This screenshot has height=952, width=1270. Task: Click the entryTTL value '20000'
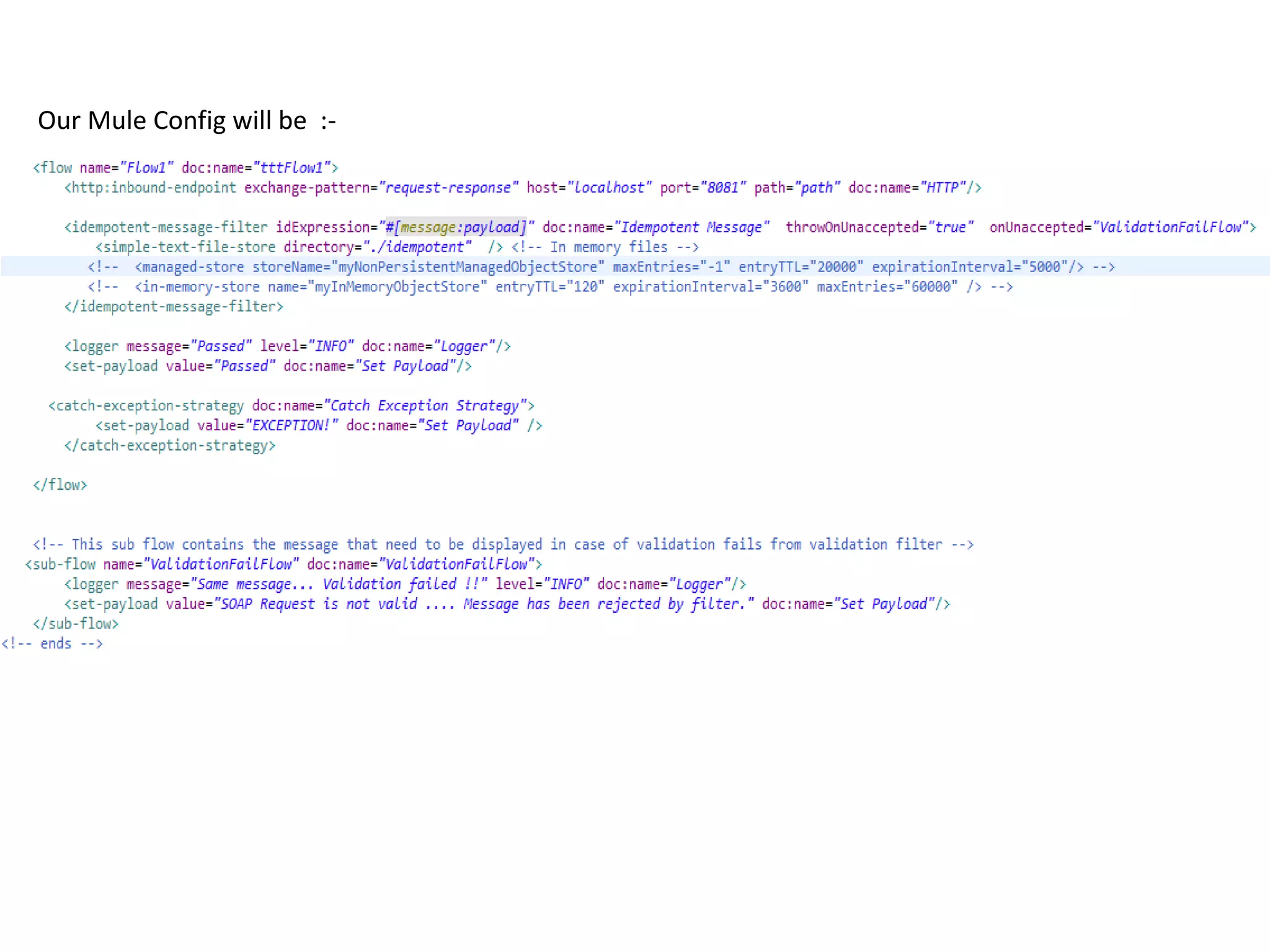[x=837, y=267]
